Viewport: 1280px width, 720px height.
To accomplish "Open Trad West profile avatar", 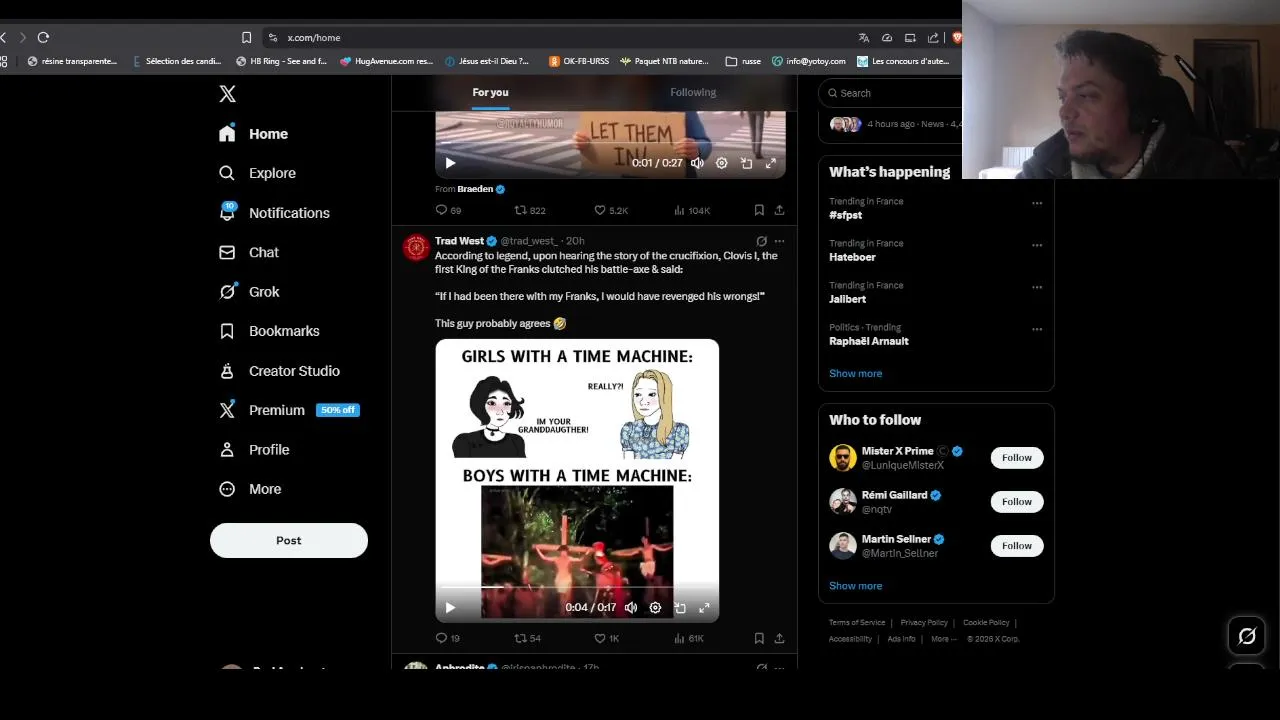I will [x=416, y=247].
